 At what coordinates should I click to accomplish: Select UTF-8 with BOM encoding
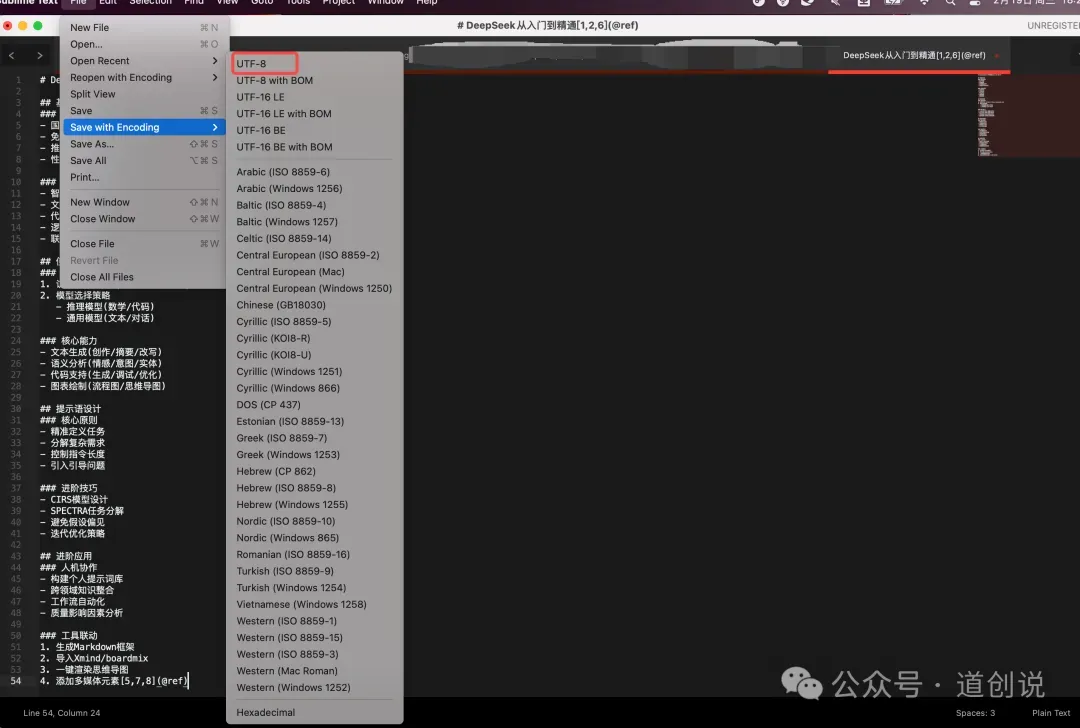pyautogui.click(x=315, y=80)
